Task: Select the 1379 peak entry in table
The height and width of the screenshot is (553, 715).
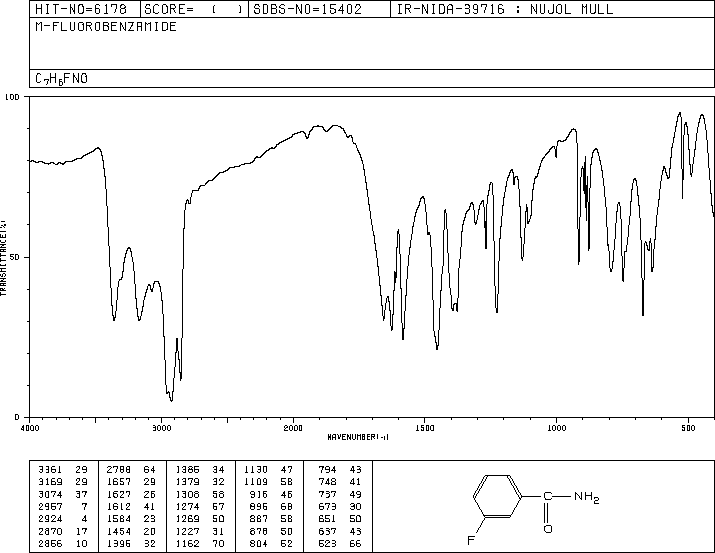Action: 200,481
